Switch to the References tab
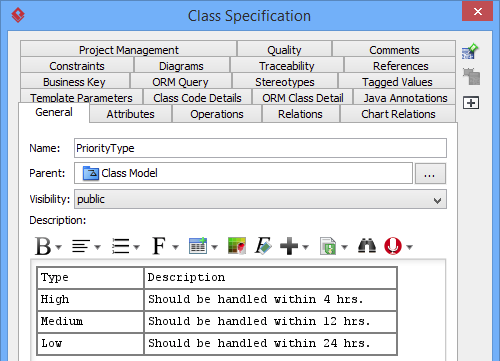The height and width of the screenshot is (361, 500). [x=400, y=66]
